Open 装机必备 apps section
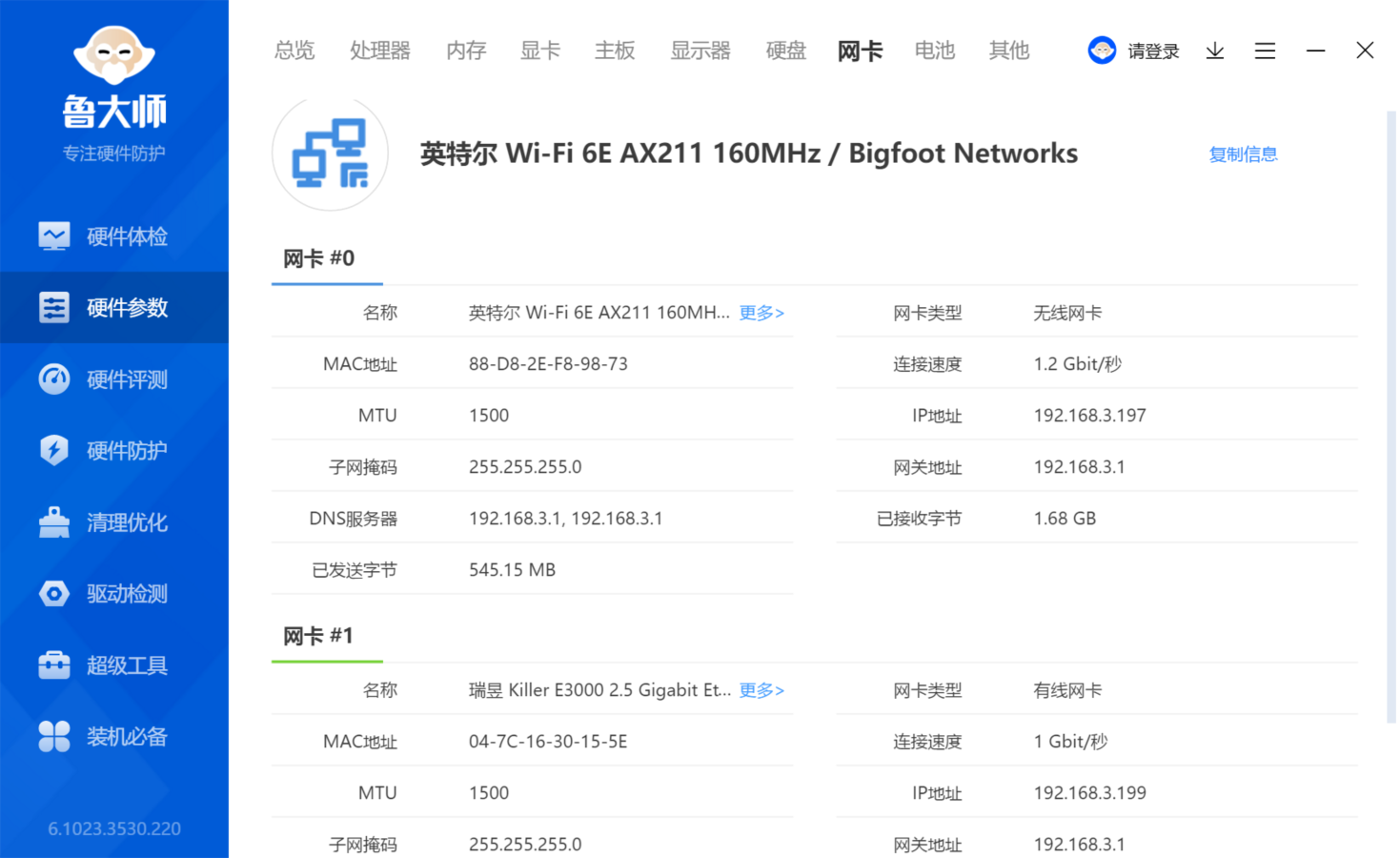This screenshot has width=1400, height=858. [x=114, y=737]
